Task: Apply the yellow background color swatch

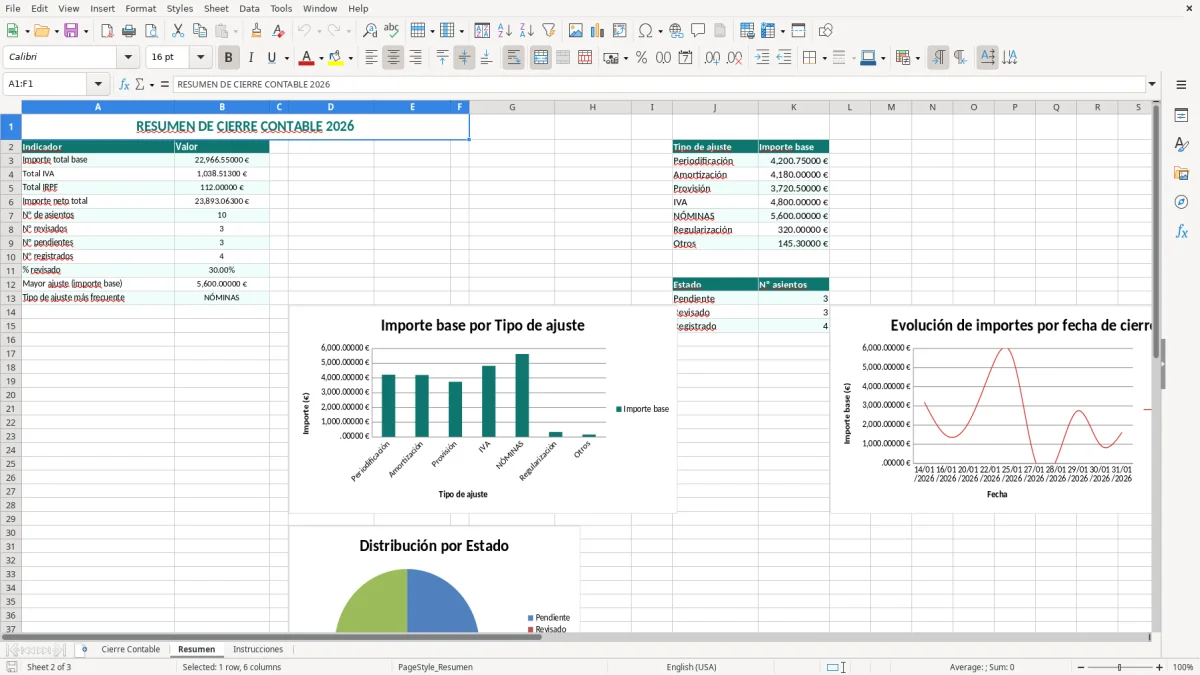Action: click(337, 58)
